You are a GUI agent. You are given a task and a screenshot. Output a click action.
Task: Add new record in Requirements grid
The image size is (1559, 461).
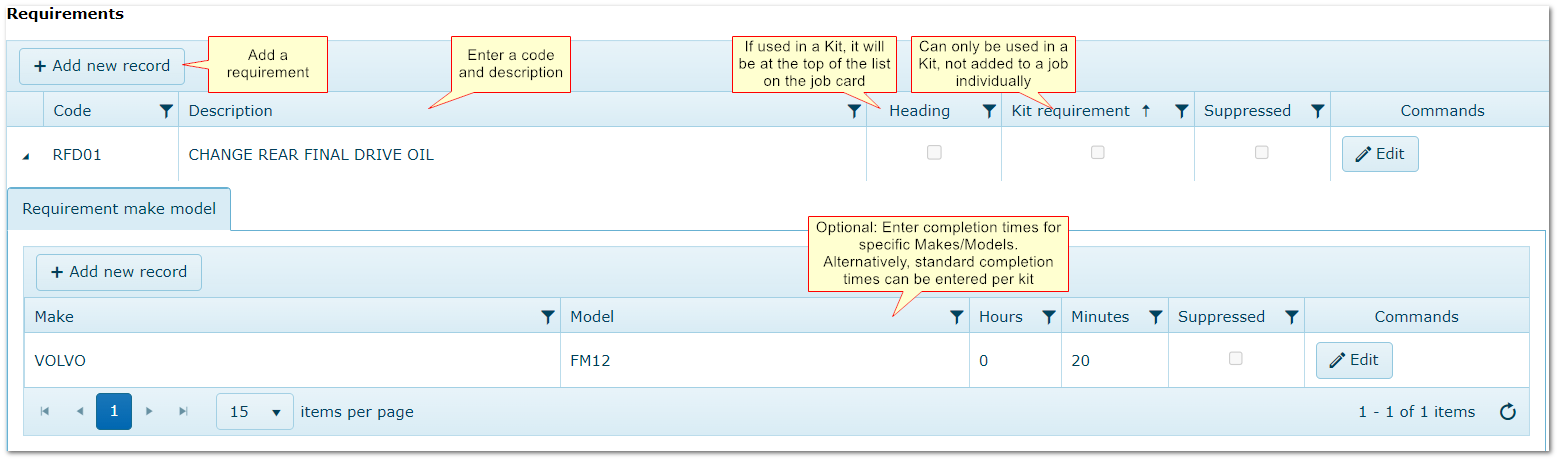coord(102,66)
